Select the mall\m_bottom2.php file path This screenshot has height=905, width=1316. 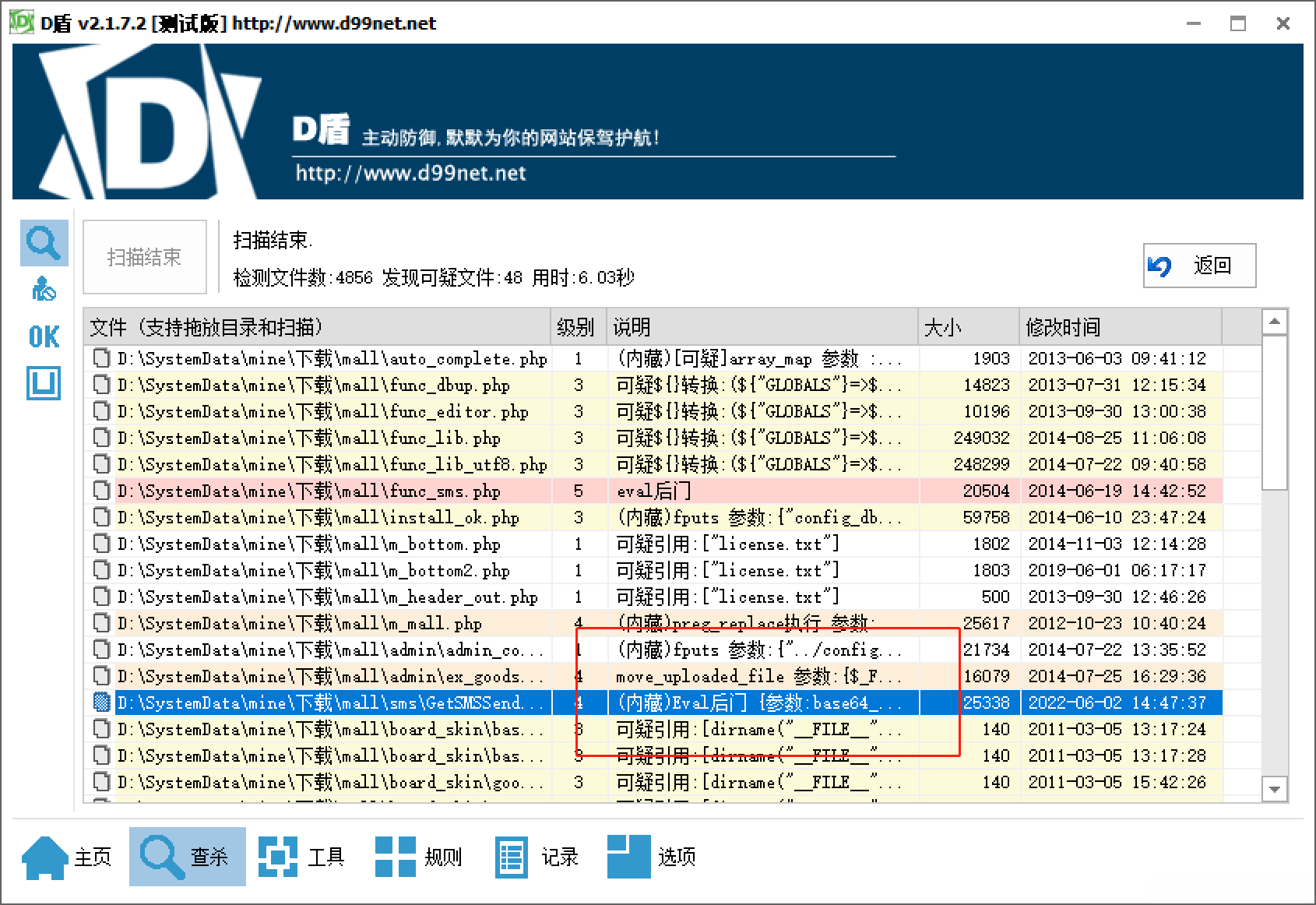coord(314,570)
